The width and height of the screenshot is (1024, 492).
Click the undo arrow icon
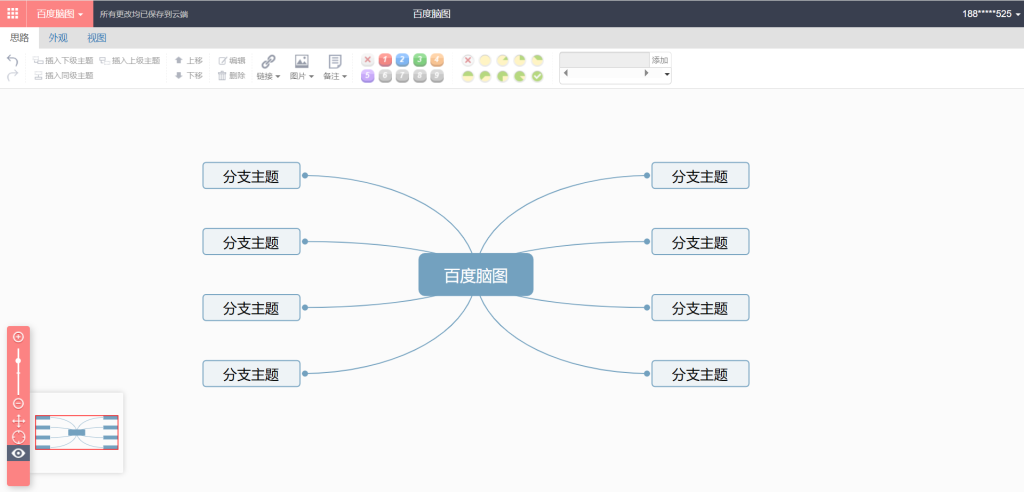click(x=12, y=60)
